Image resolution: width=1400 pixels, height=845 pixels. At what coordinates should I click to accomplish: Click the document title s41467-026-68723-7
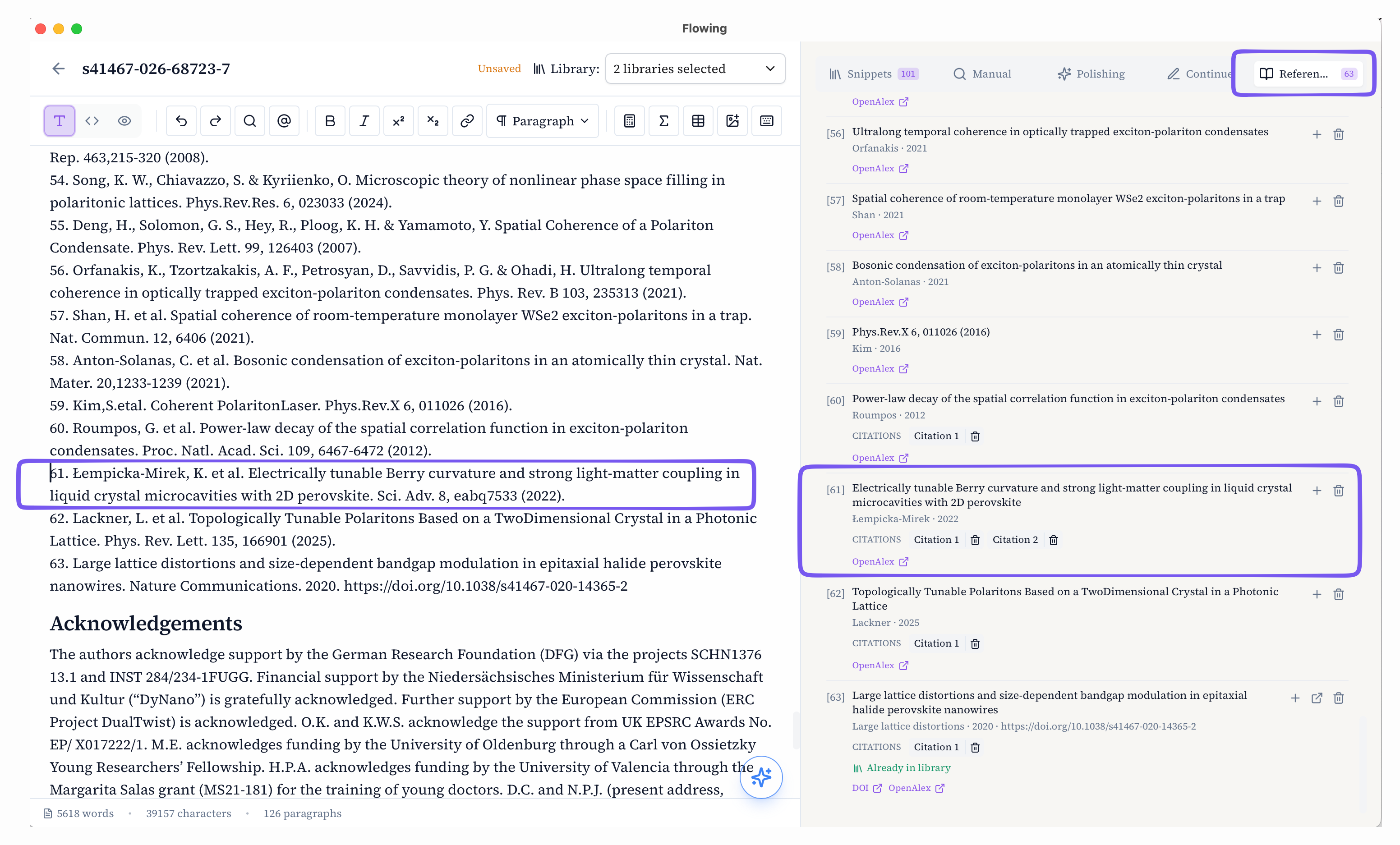coord(156,69)
